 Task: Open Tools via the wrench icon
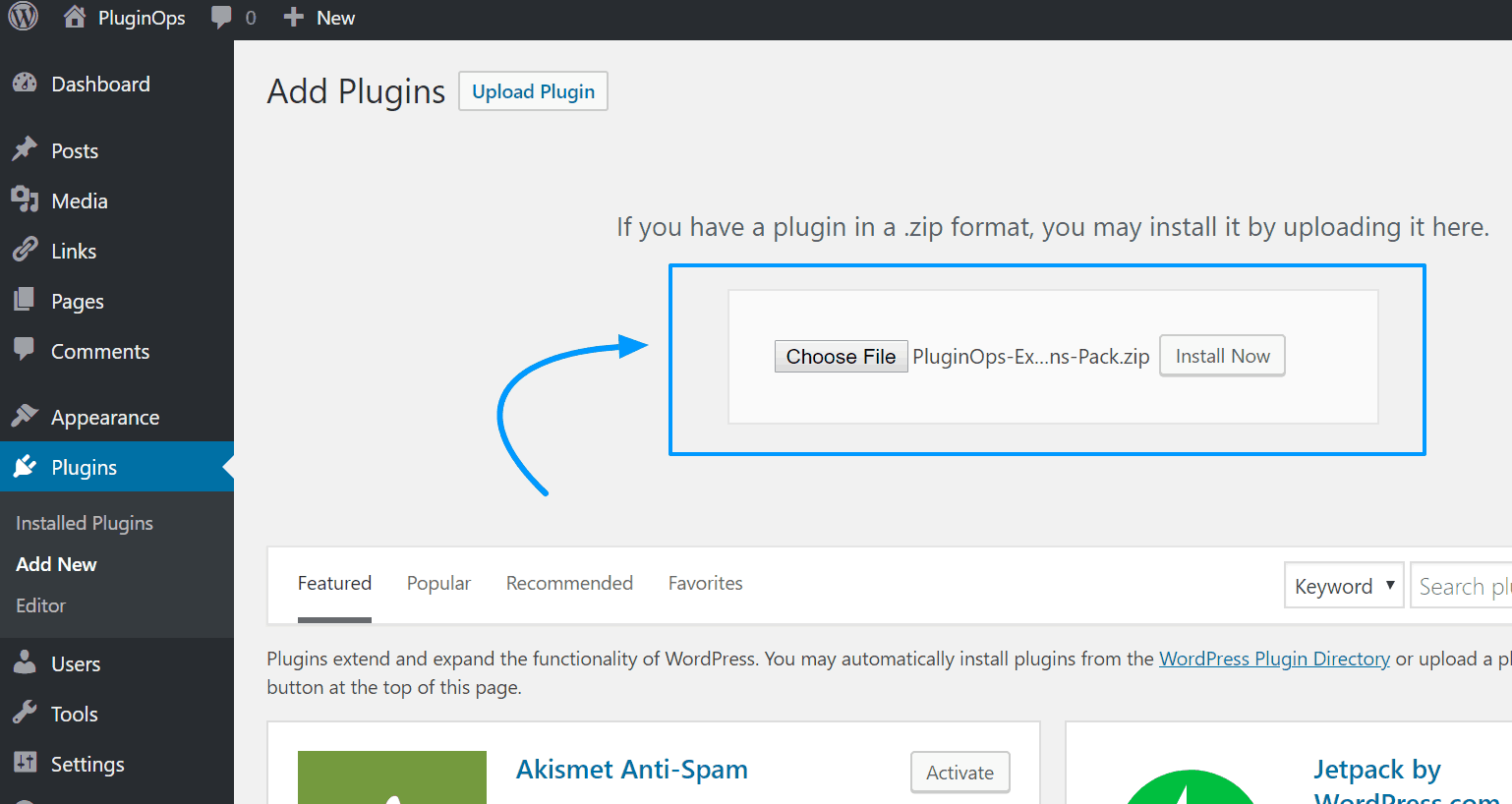(26, 713)
